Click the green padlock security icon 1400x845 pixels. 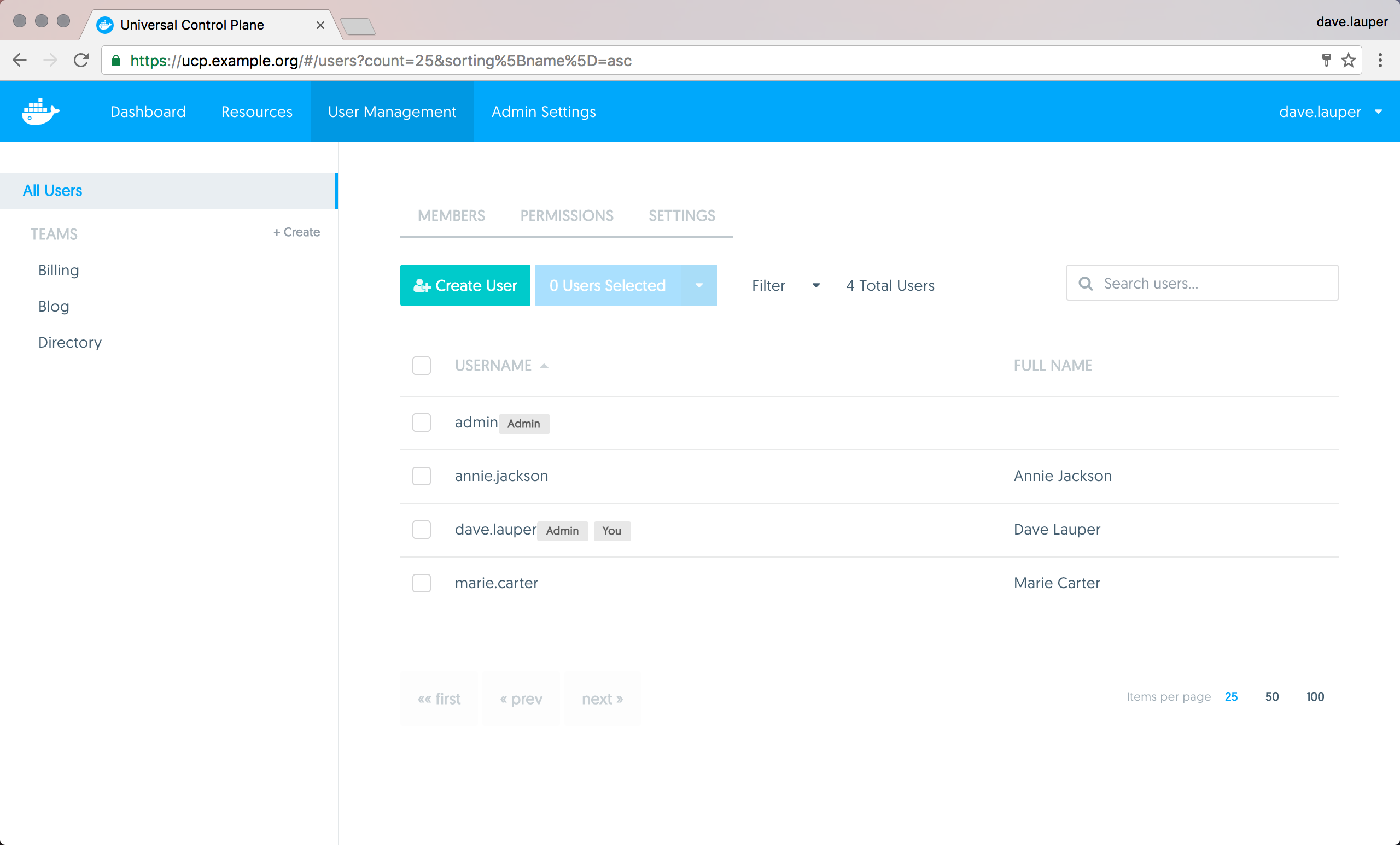point(116,61)
